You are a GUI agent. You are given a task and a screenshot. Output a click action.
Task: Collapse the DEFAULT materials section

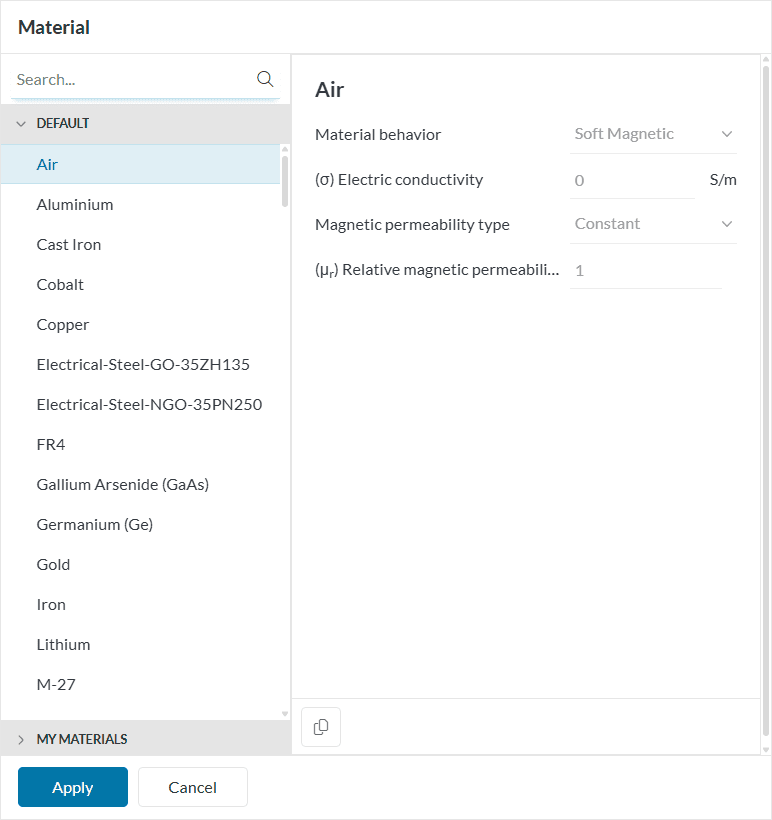tap(21, 124)
